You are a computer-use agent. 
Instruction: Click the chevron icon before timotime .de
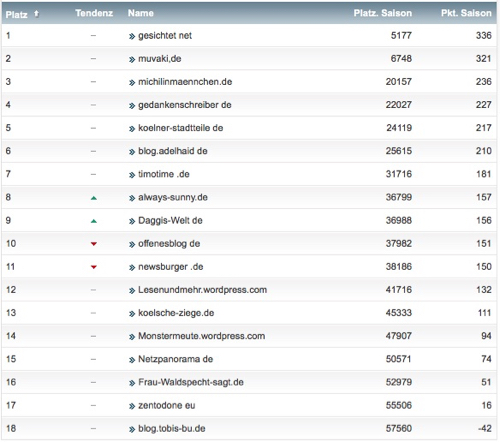(x=132, y=175)
